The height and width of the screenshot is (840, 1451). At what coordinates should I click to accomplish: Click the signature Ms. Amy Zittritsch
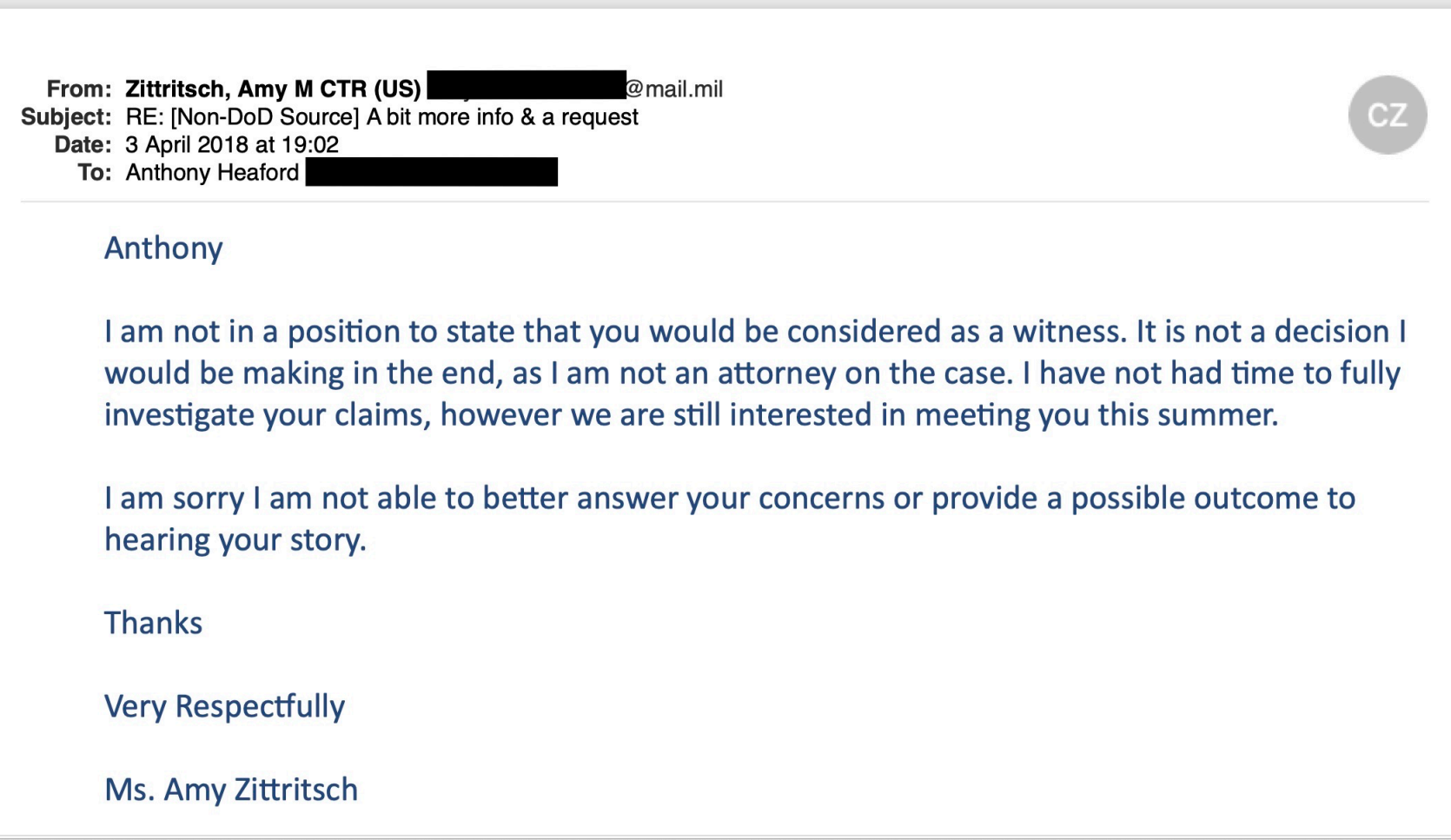(x=231, y=790)
